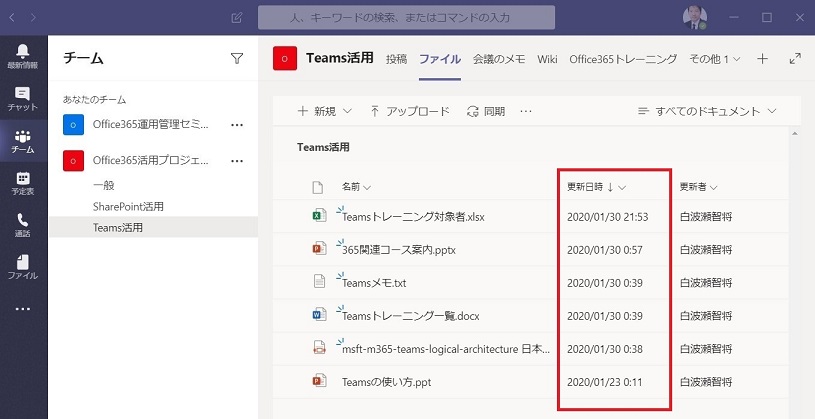This screenshot has width=815, height=419.
Task: Open the 更新者 column header dropdown
Action: pyautogui.click(x=698, y=187)
